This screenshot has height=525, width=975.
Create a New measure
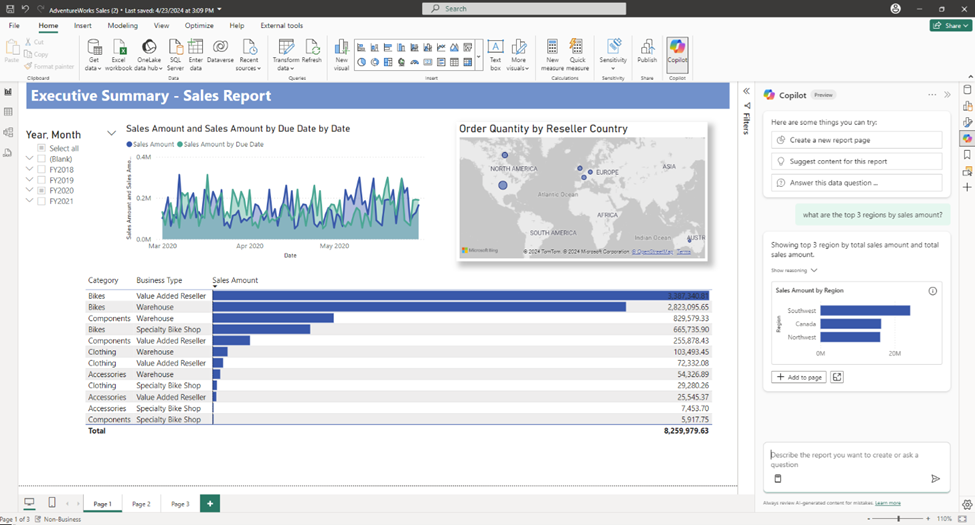(x=552, y=55)
